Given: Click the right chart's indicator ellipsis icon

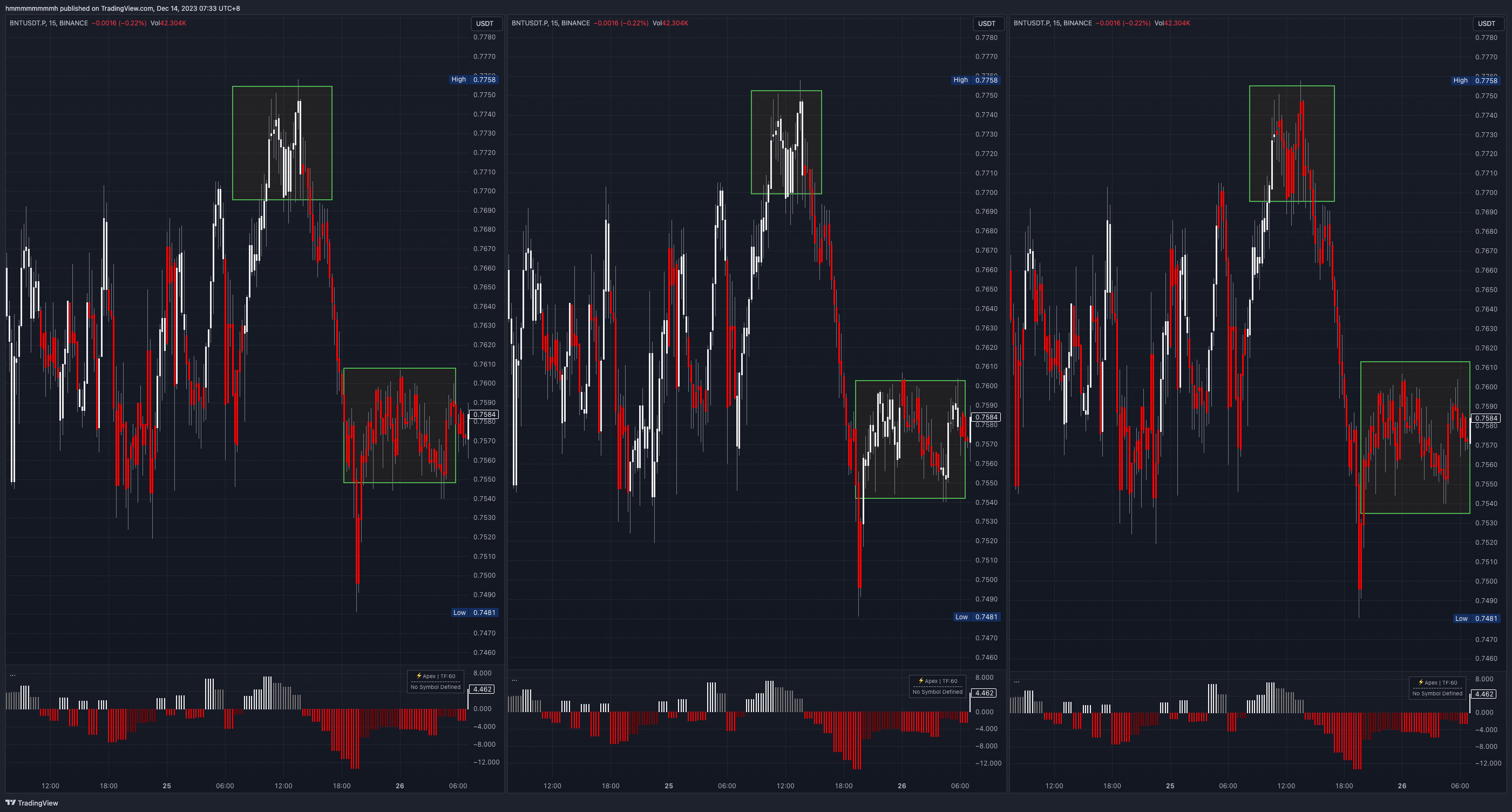Looking at the screenshot, I should [1016, 682].
